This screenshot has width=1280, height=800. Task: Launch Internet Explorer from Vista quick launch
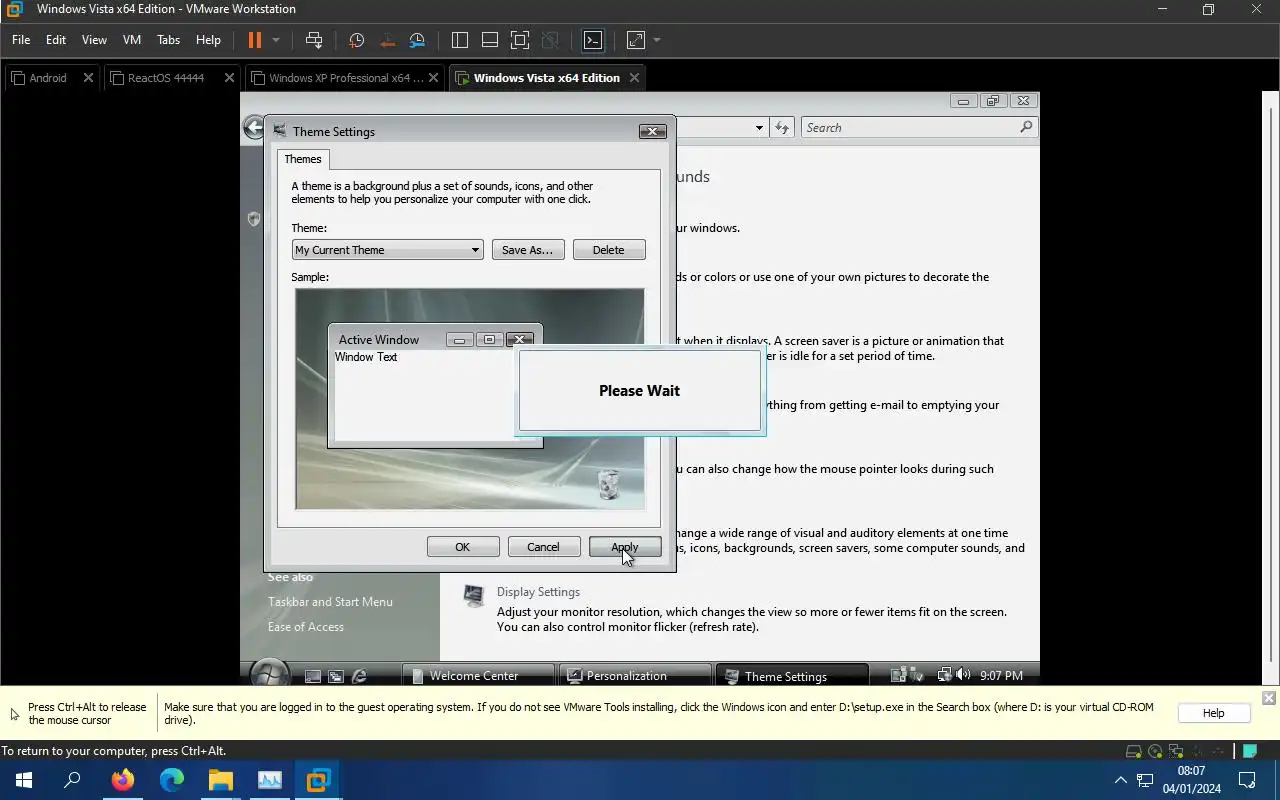coord(359,677)
